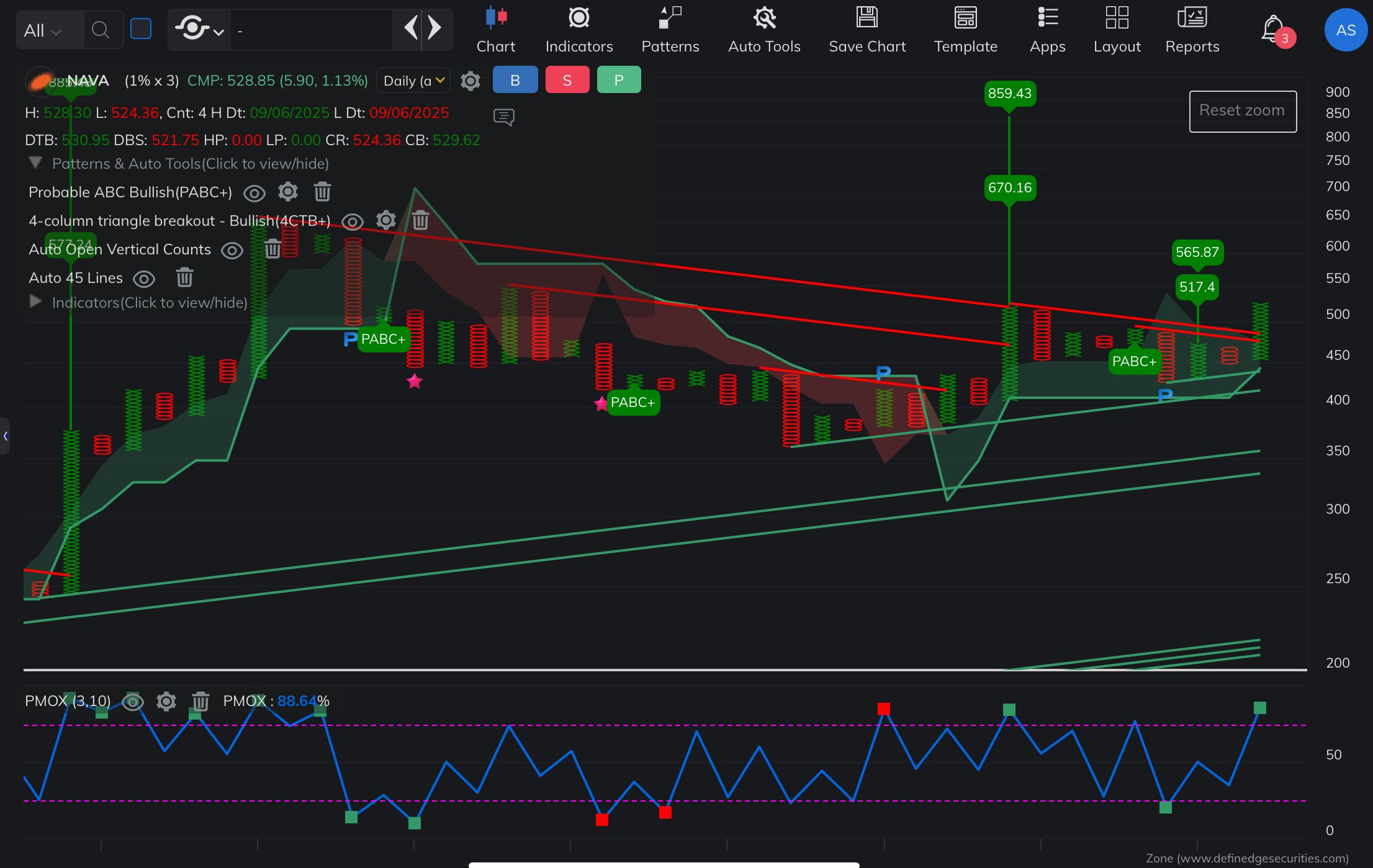Delete the Auto 45 Lines tool
Image resolution: width=1373 pixels, height=868 pixels.
184,277
